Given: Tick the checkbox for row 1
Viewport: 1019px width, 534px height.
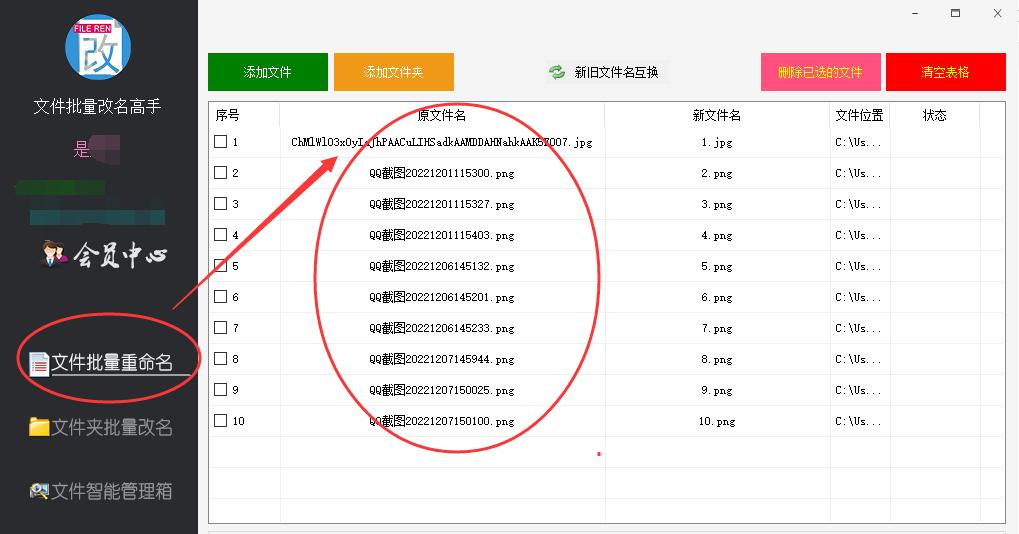Looking at the screenshot, I should pyautogui.click(x=220, y=142).
